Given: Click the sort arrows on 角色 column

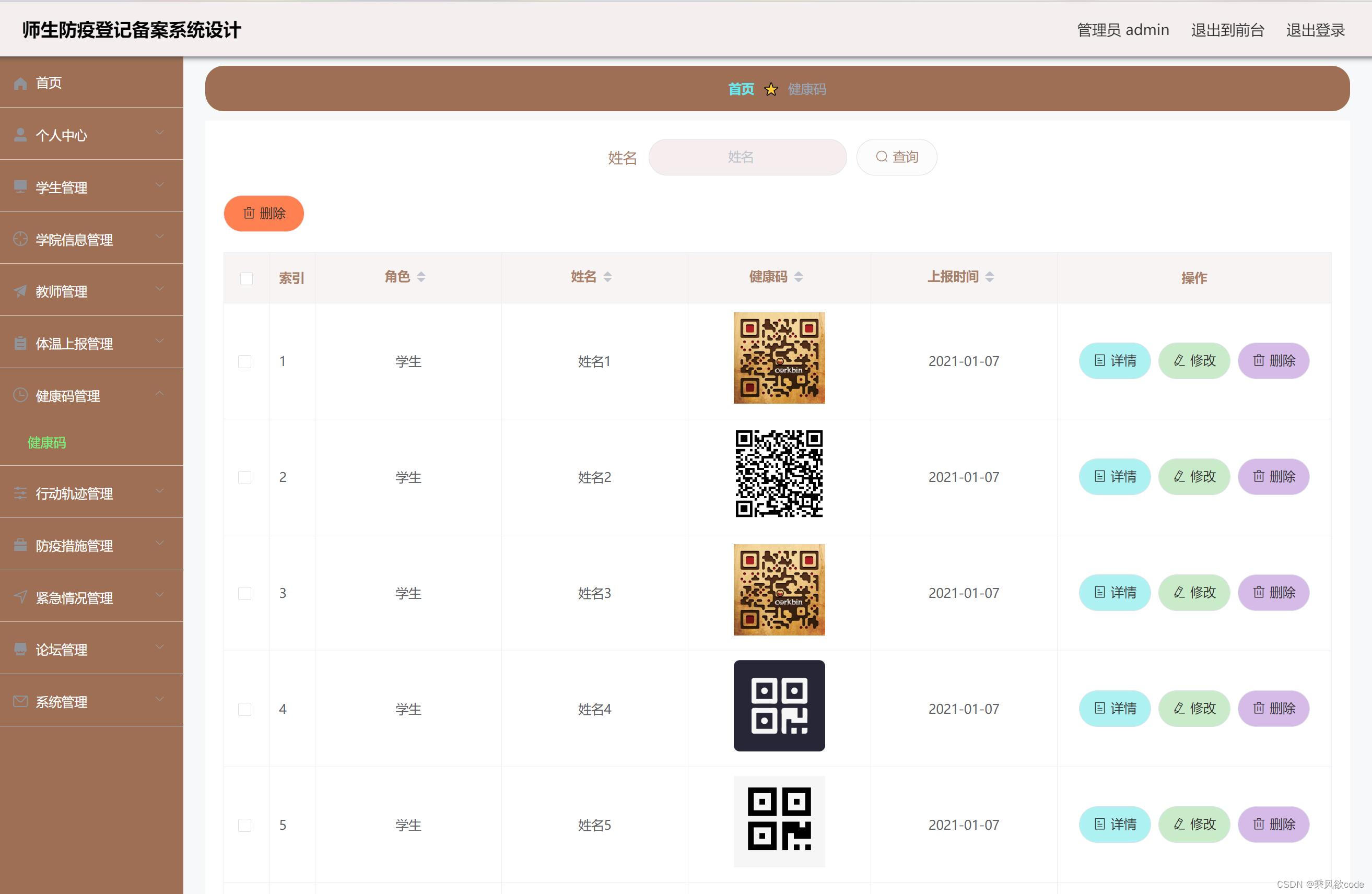Looking at the screenshot, I should [421, 277].
